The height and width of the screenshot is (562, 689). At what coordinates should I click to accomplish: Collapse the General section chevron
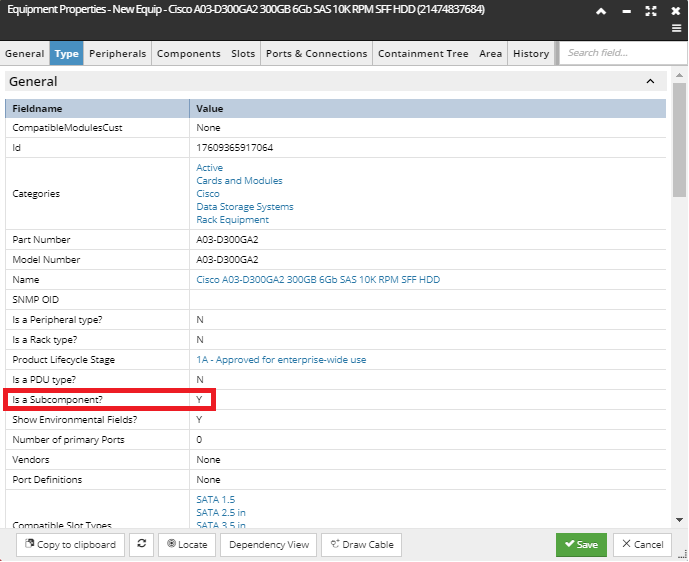click(x=650, y=81)
